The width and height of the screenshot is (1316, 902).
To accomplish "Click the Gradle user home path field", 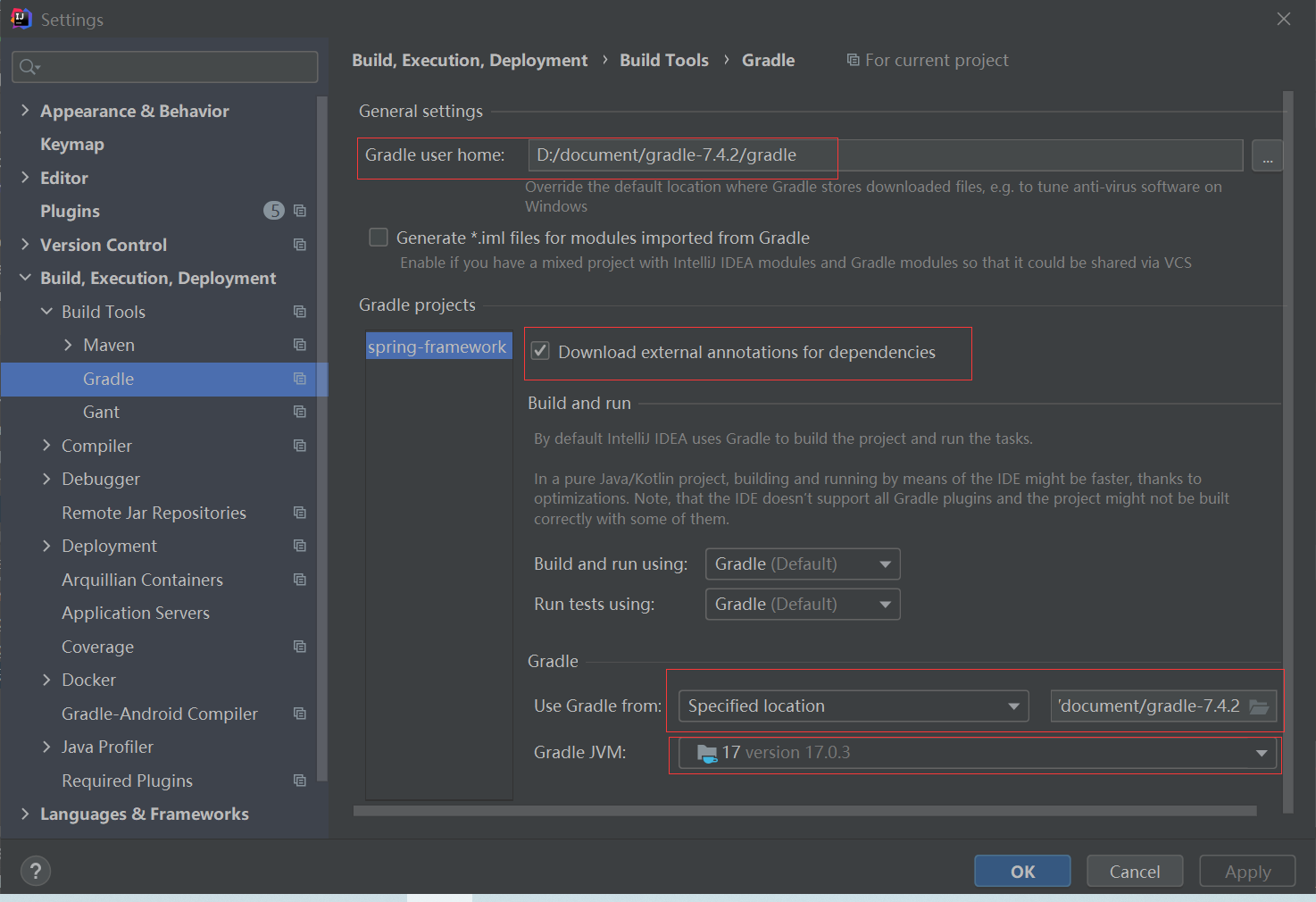I will click(884, 155).
